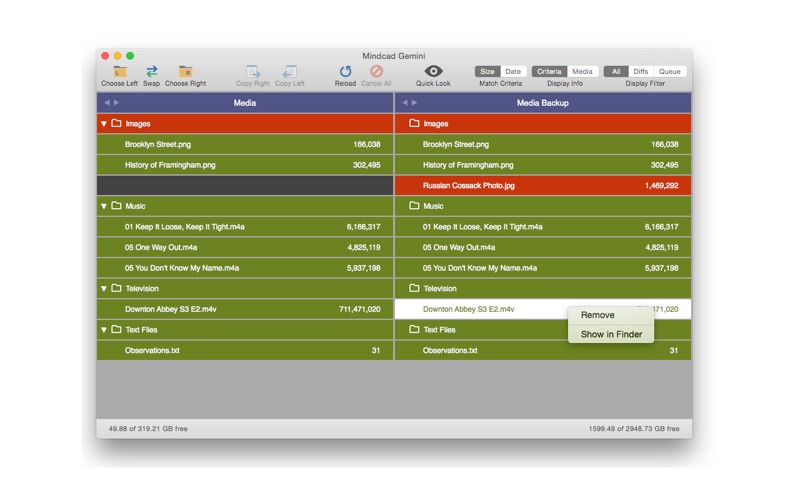The height and width of the screenshot is (500, 800).
Task: Choose Show in Finder from context menu
Action: coord(611,334)
